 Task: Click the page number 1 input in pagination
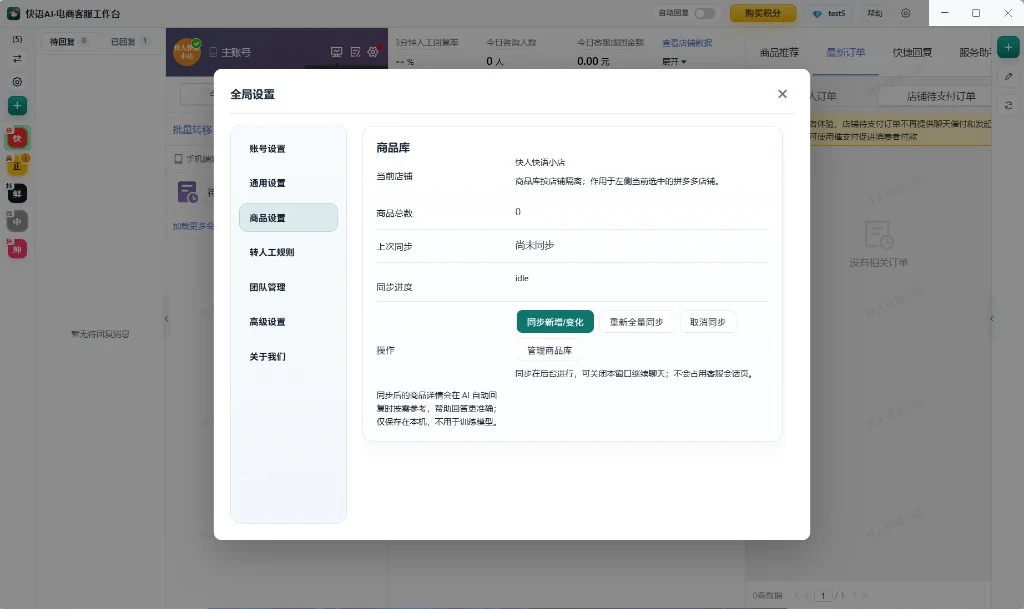tap(823, 595)
